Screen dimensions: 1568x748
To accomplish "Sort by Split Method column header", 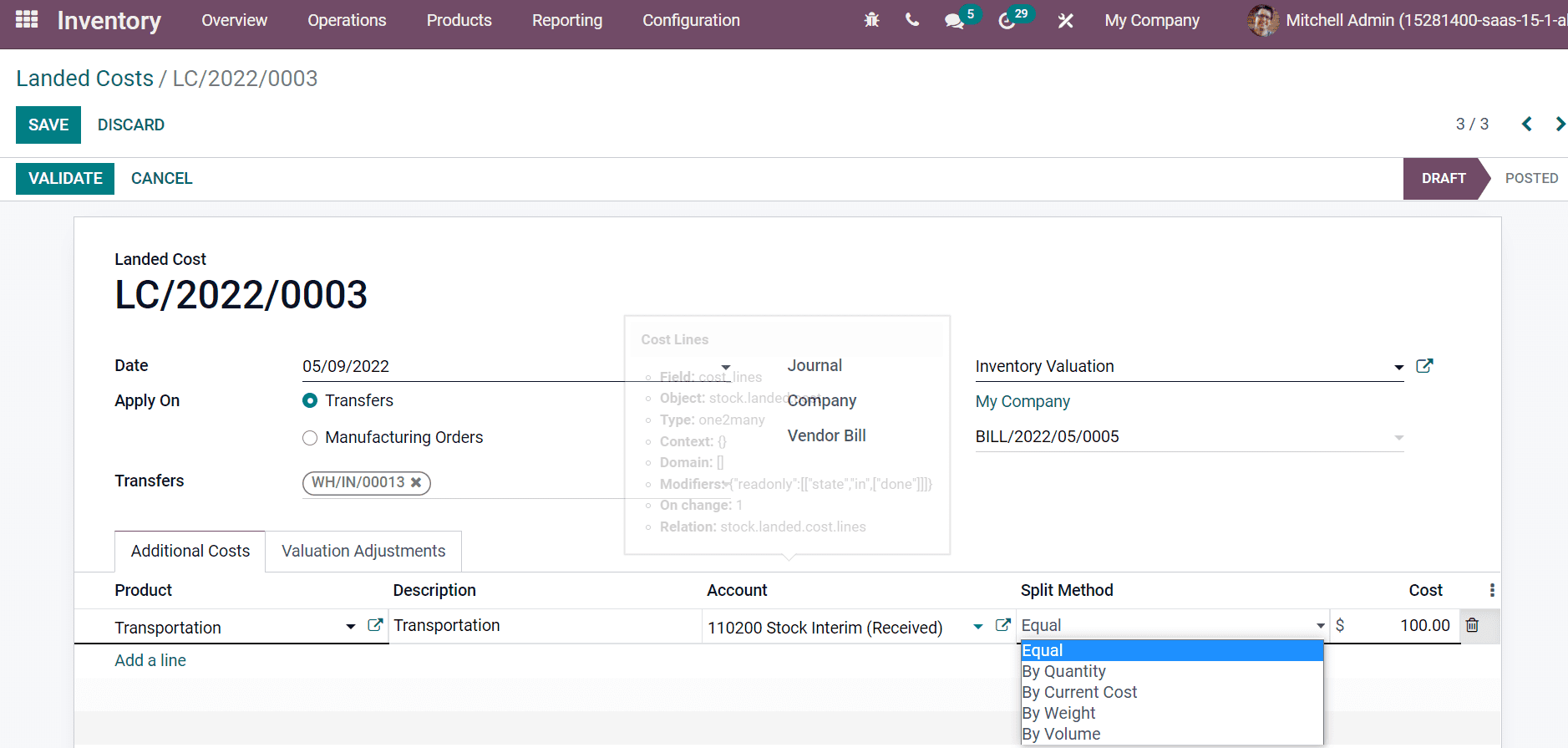I will point(1067,590).
